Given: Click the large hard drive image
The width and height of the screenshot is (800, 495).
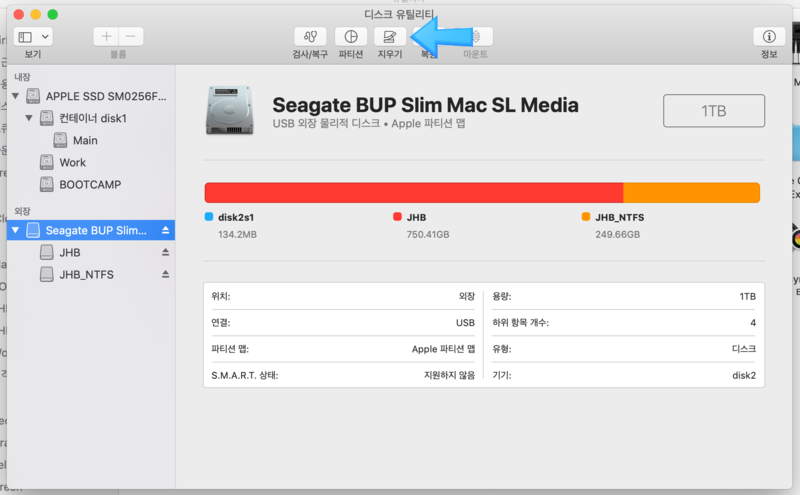Looking at the screenshot, I should [x=230, y=110].
